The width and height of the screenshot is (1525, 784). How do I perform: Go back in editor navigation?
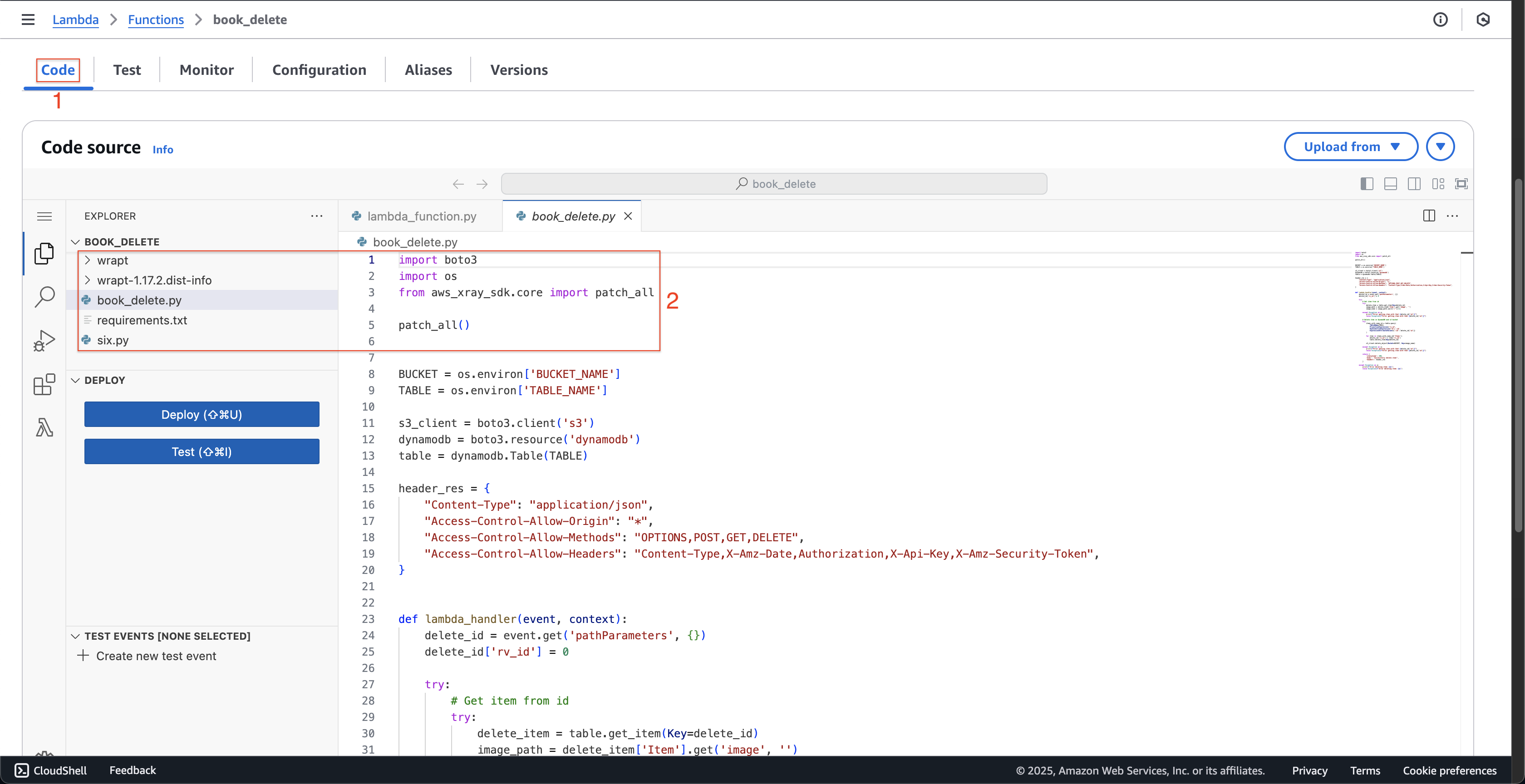458,184
